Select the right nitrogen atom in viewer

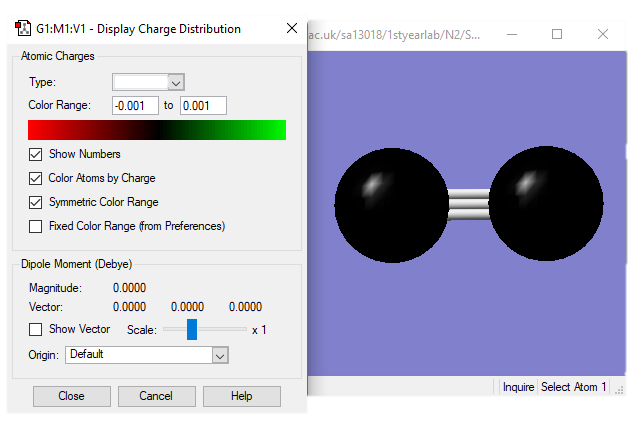(x=546, y=204)
